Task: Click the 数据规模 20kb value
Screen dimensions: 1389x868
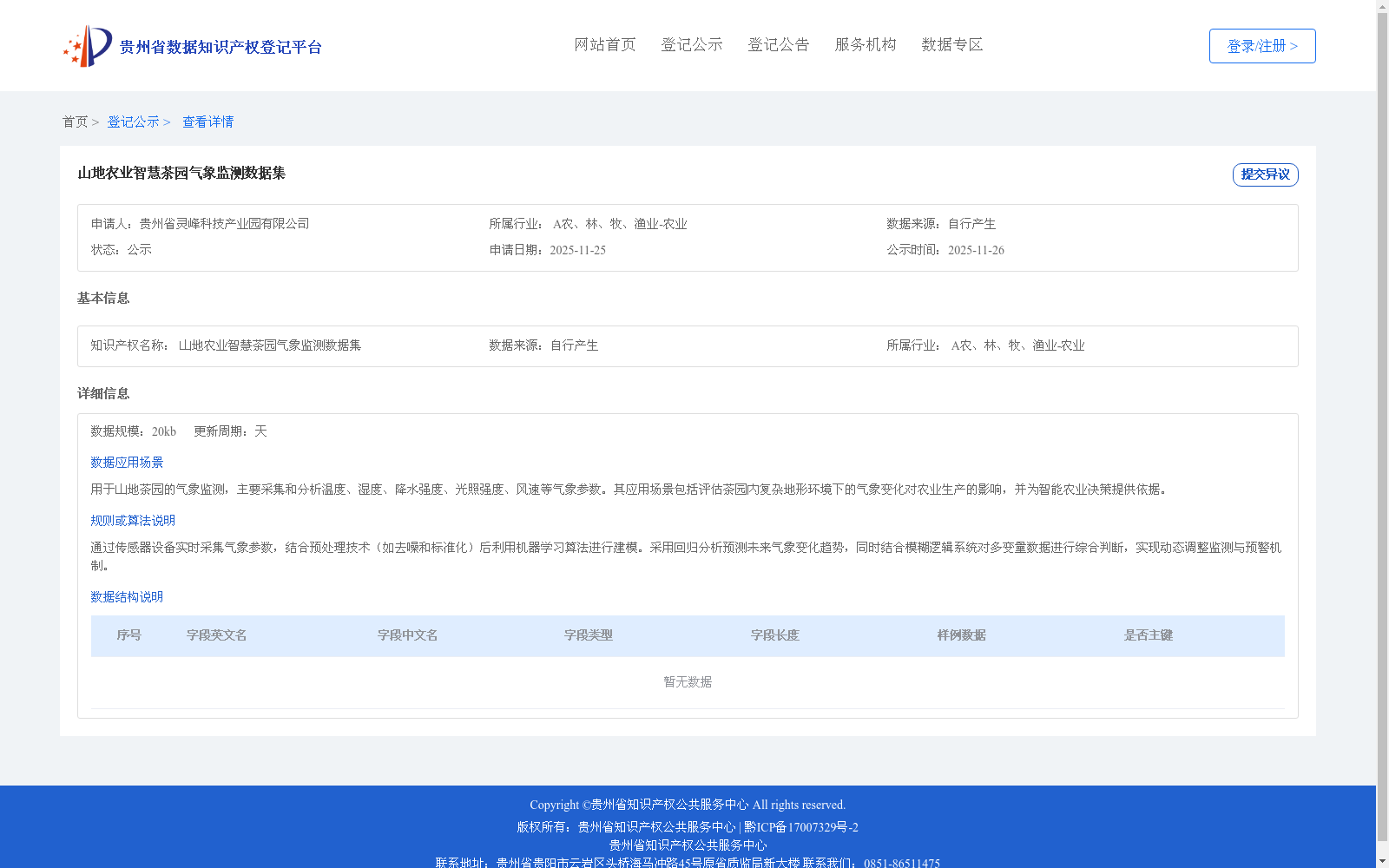Action: pos(164,431)
